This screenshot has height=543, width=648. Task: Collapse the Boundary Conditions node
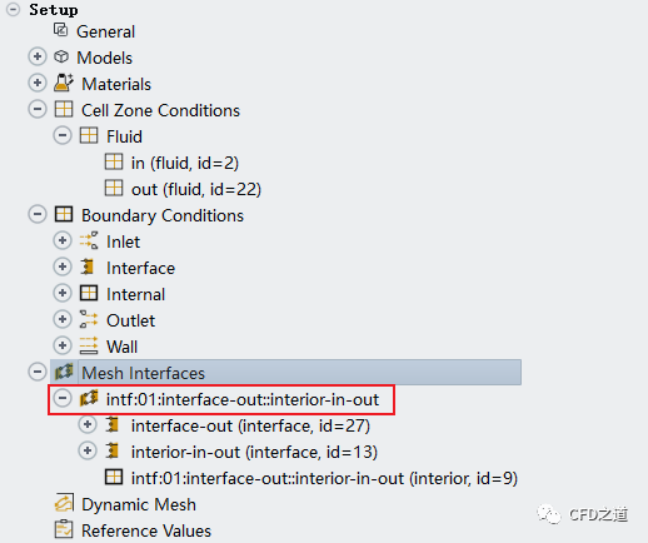[38, 215]
